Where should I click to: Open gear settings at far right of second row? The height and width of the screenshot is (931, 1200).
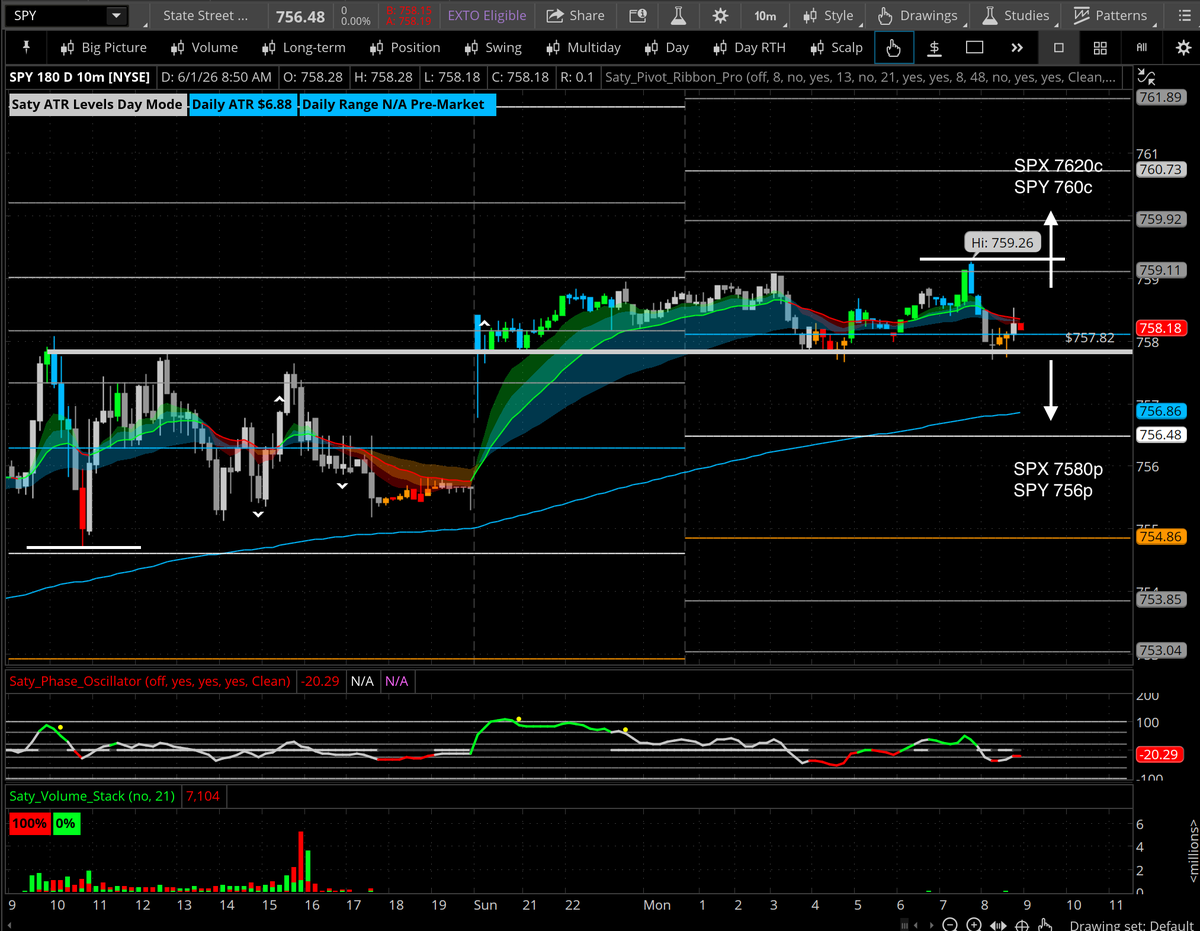point(1183,47)
